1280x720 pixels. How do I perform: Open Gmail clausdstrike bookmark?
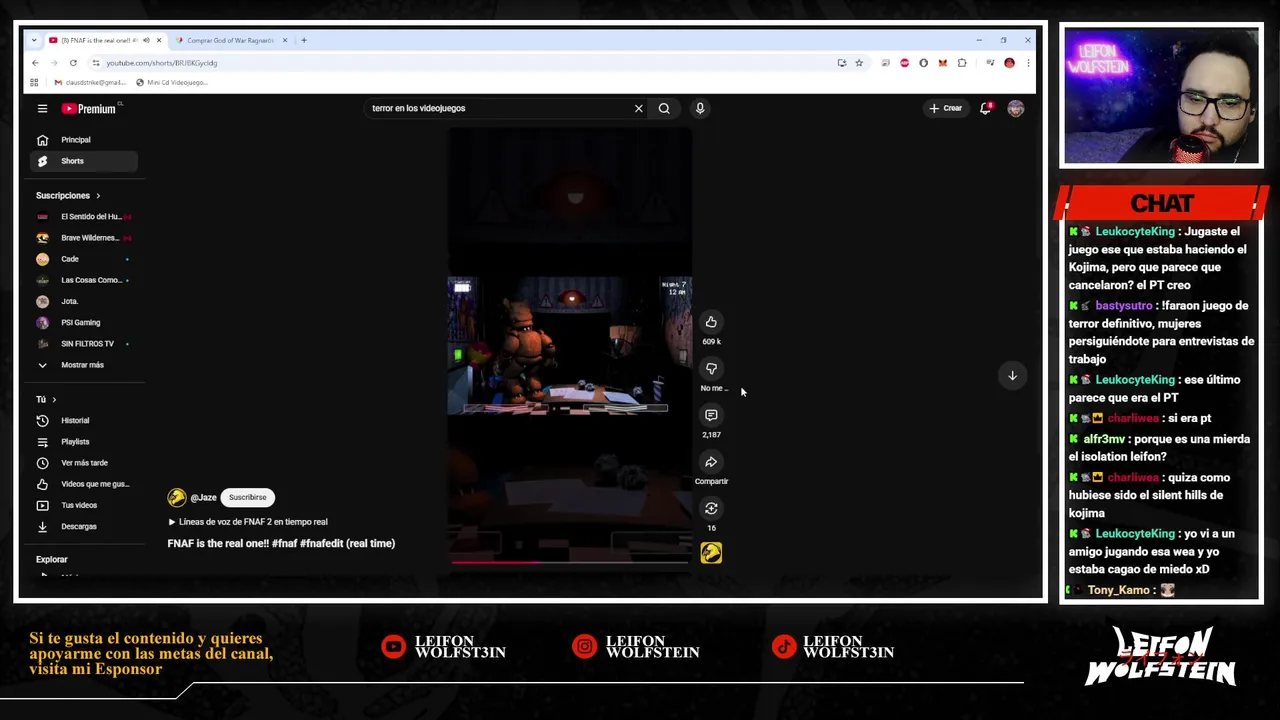pyautogui.click(x=90, y=82)
